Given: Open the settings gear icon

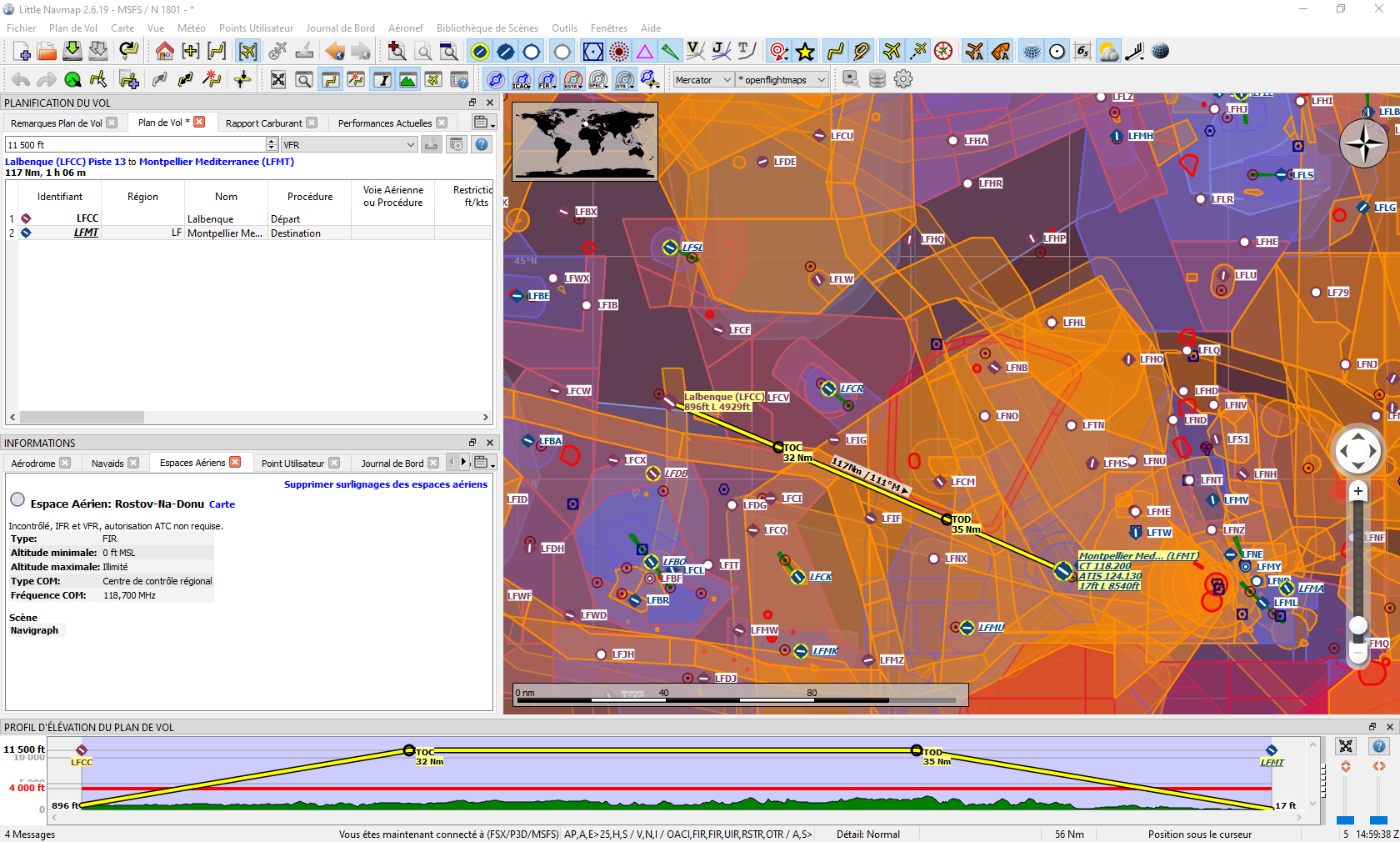Looking at the screenshot, I should click(903, 79).
